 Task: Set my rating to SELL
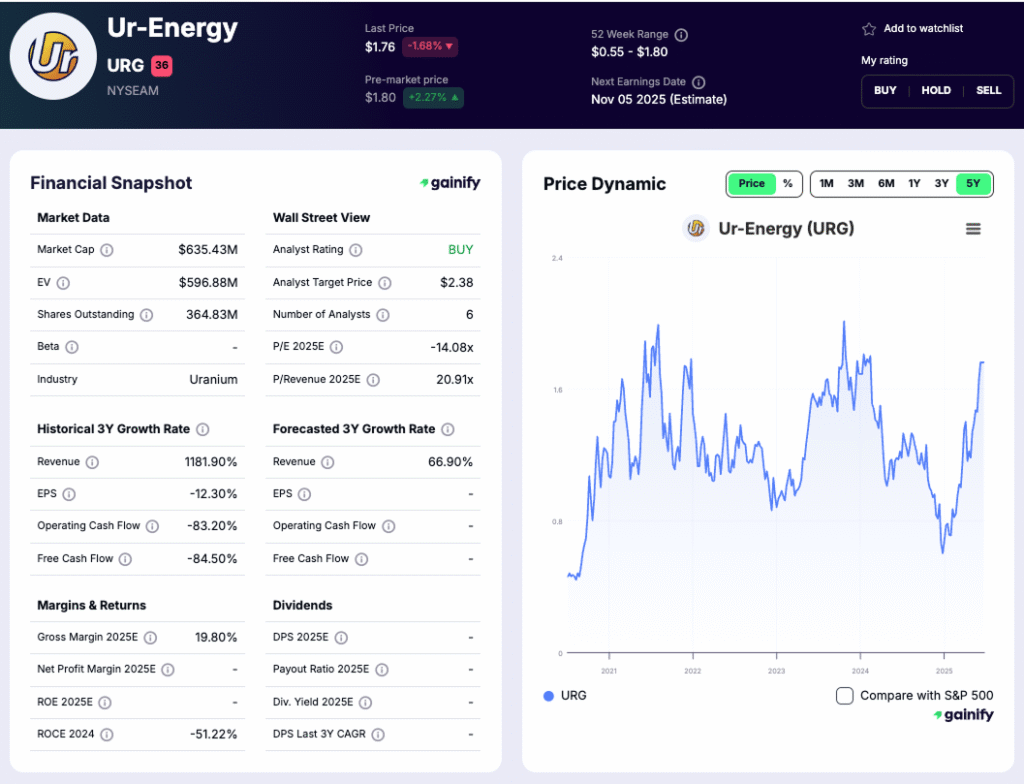[x=988, y=91]
